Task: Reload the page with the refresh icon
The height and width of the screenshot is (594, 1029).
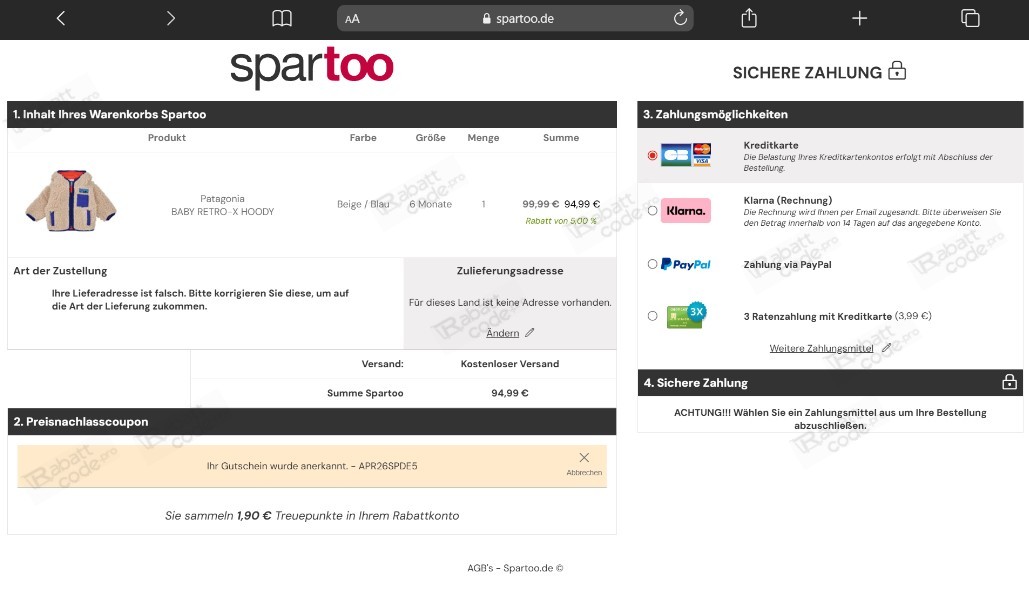Action: (679, 18)
